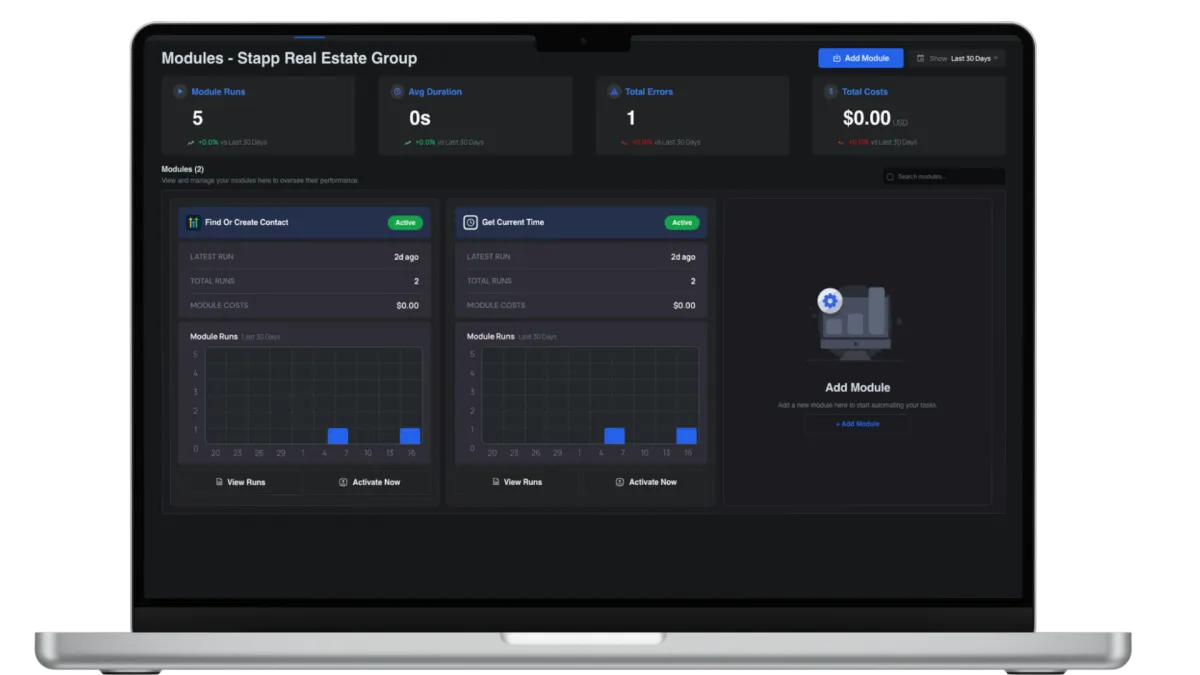Click the Add Module button in header
The width and height of the screenshot is (1200, 675).
860,58
